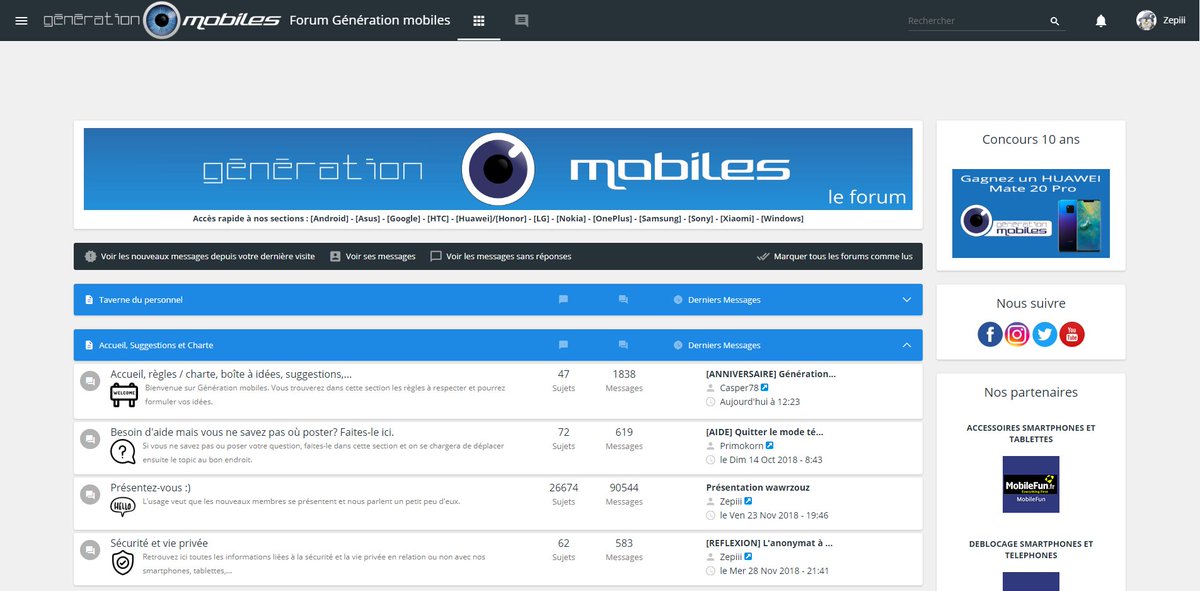
Task: Click the search magnifier icon
Action: pyautogui.click(x=1055, y=21)
